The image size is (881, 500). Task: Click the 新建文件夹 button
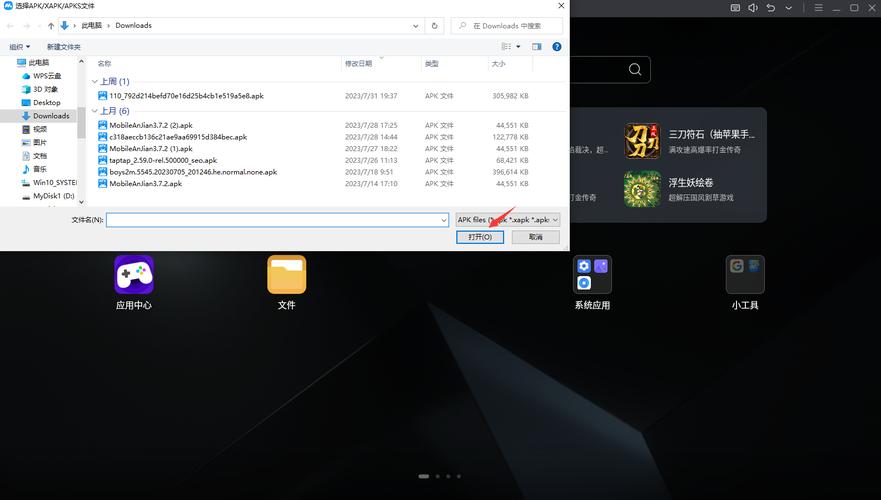63,47
